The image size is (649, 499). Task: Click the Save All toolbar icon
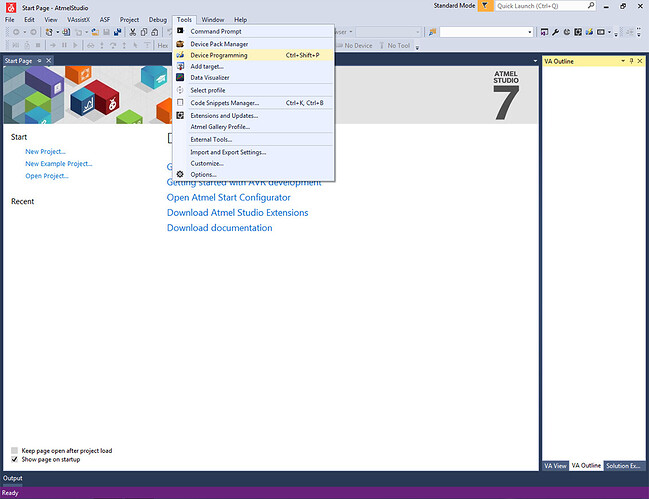(x=118, y=32)
